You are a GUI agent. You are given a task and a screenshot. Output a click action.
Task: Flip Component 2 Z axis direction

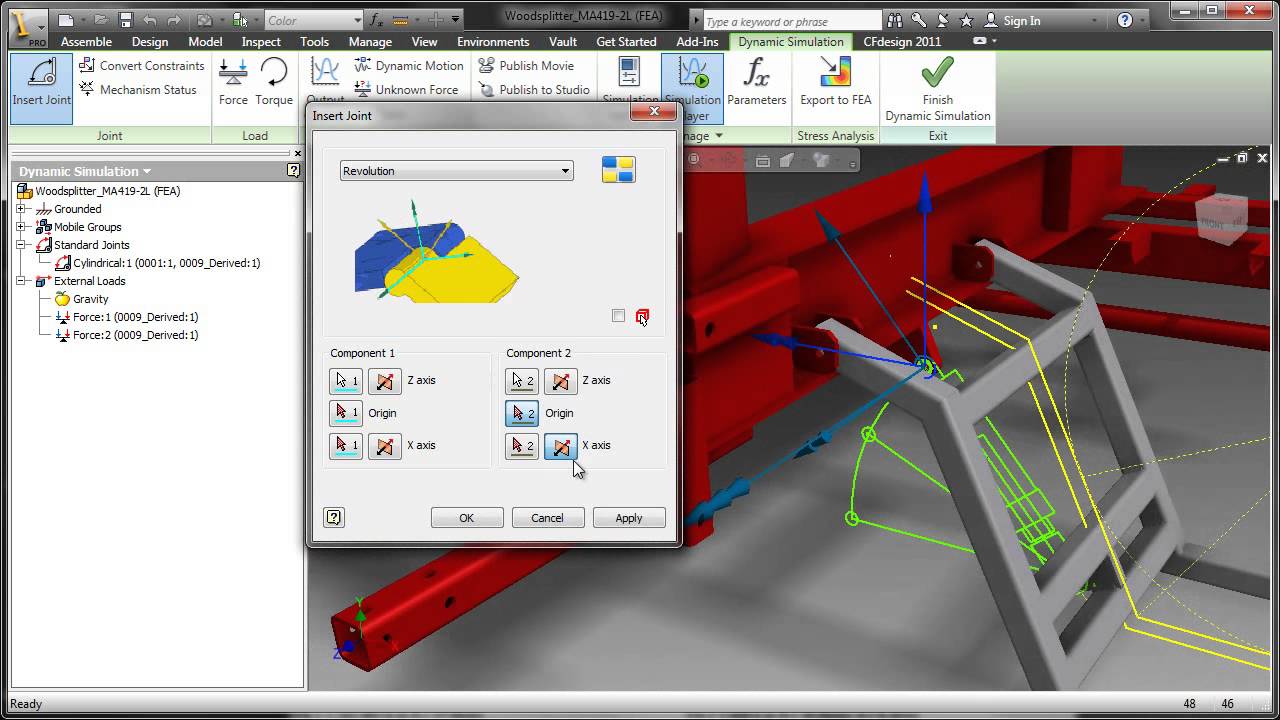point(561,381)
